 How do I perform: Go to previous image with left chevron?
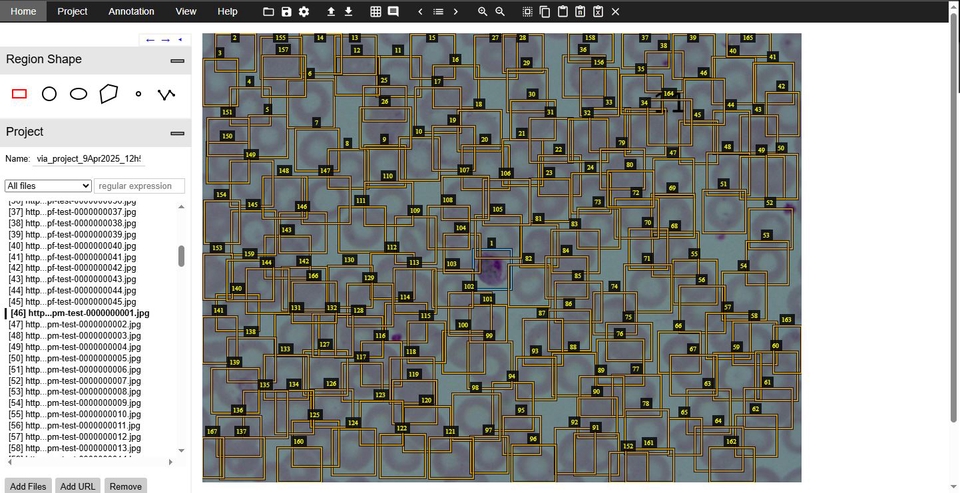click(x=420, y=12)
